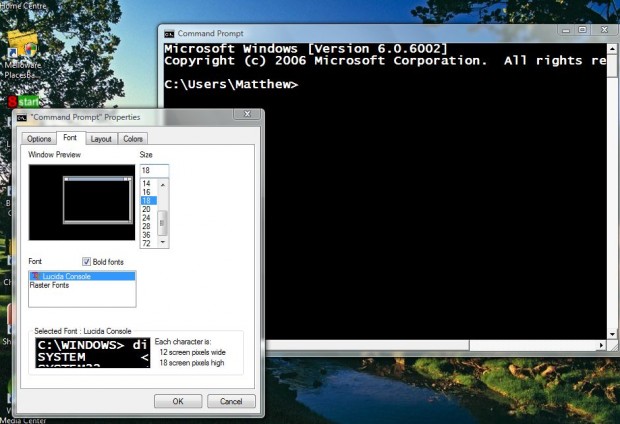620x424 pixels.
Task: Choose font size 16
Action: 147,192
